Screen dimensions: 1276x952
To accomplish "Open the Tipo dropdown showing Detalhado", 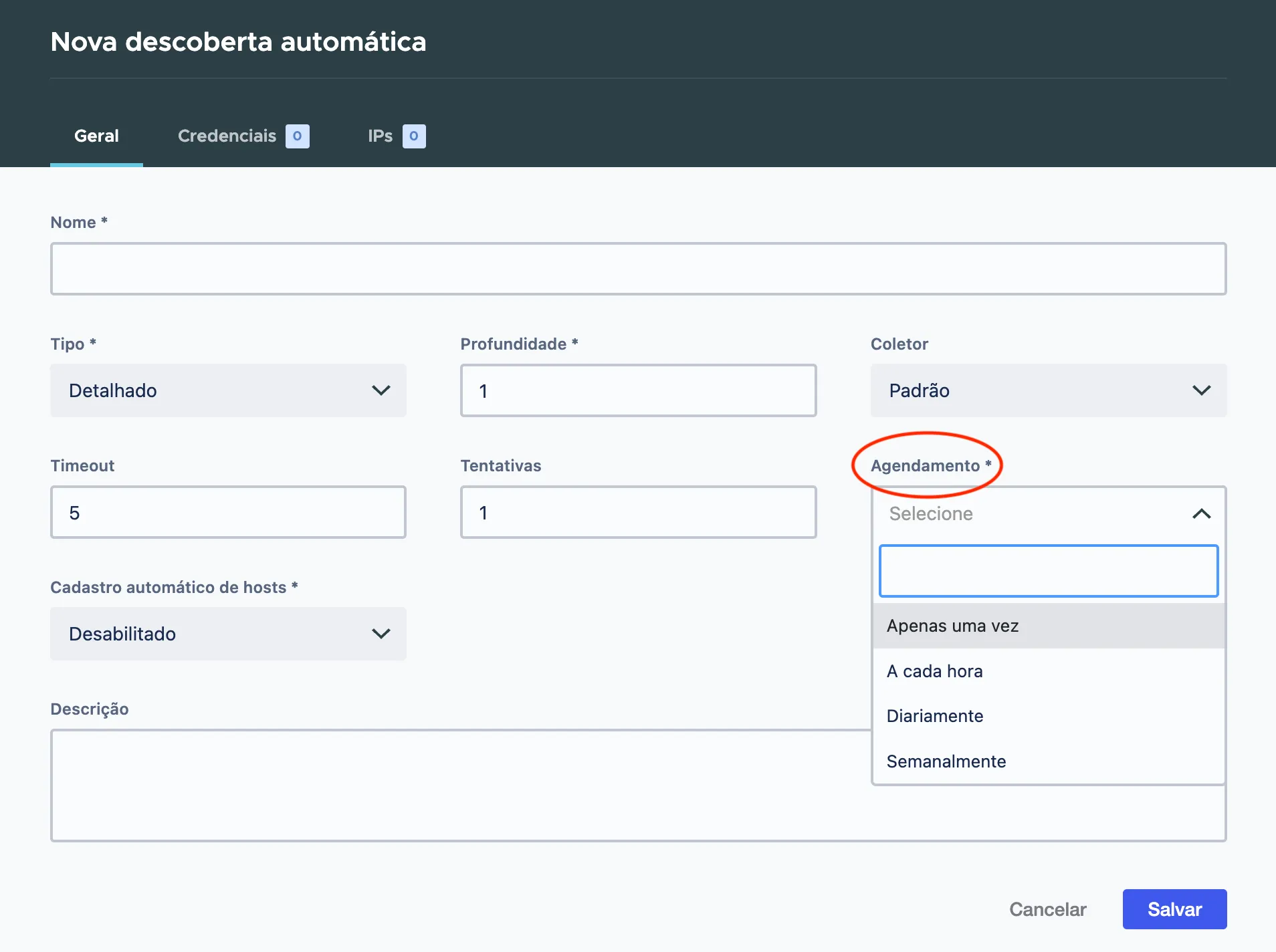I will (228, 390).
